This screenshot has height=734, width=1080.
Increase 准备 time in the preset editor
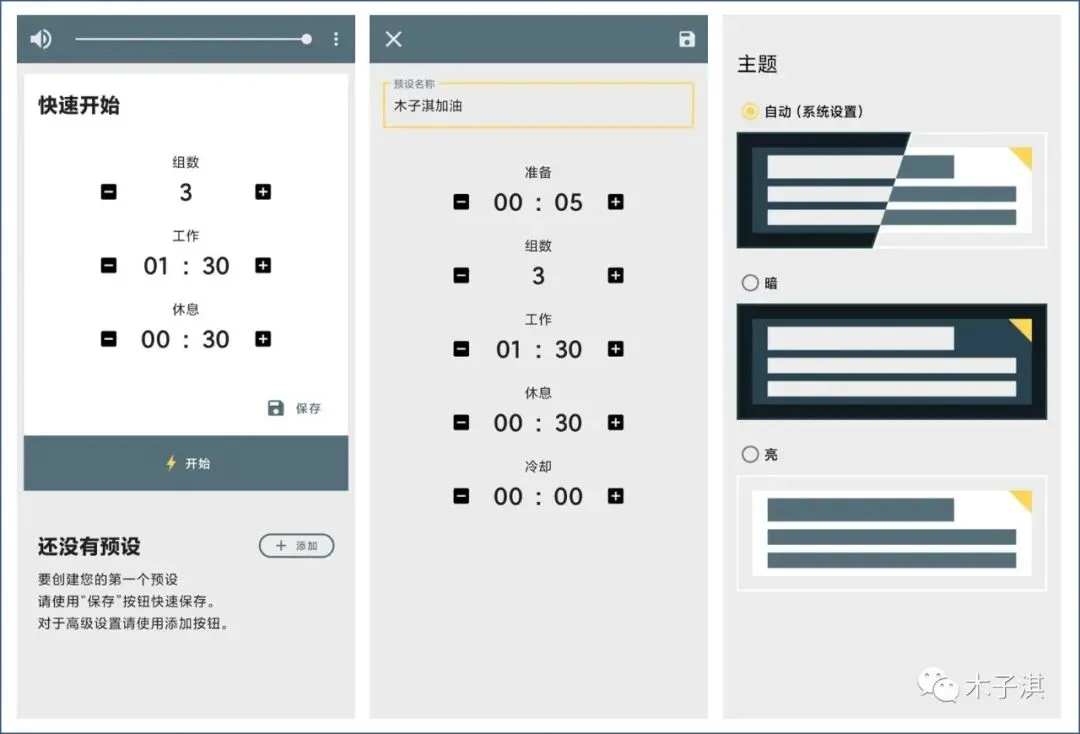[x=616, y=202]
